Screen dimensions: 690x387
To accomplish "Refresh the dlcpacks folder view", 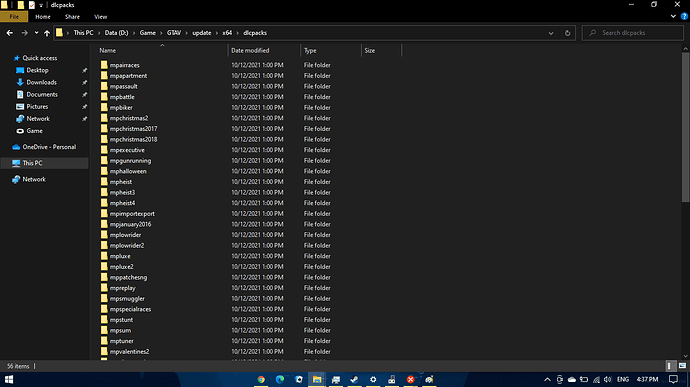I will coord(567,33).
